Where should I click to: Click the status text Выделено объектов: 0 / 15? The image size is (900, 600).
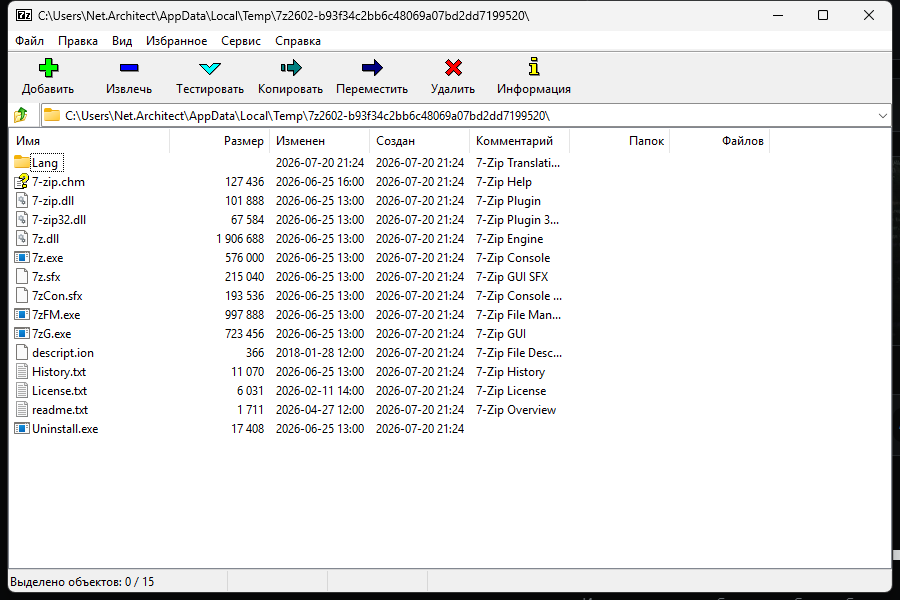point(82,582)
